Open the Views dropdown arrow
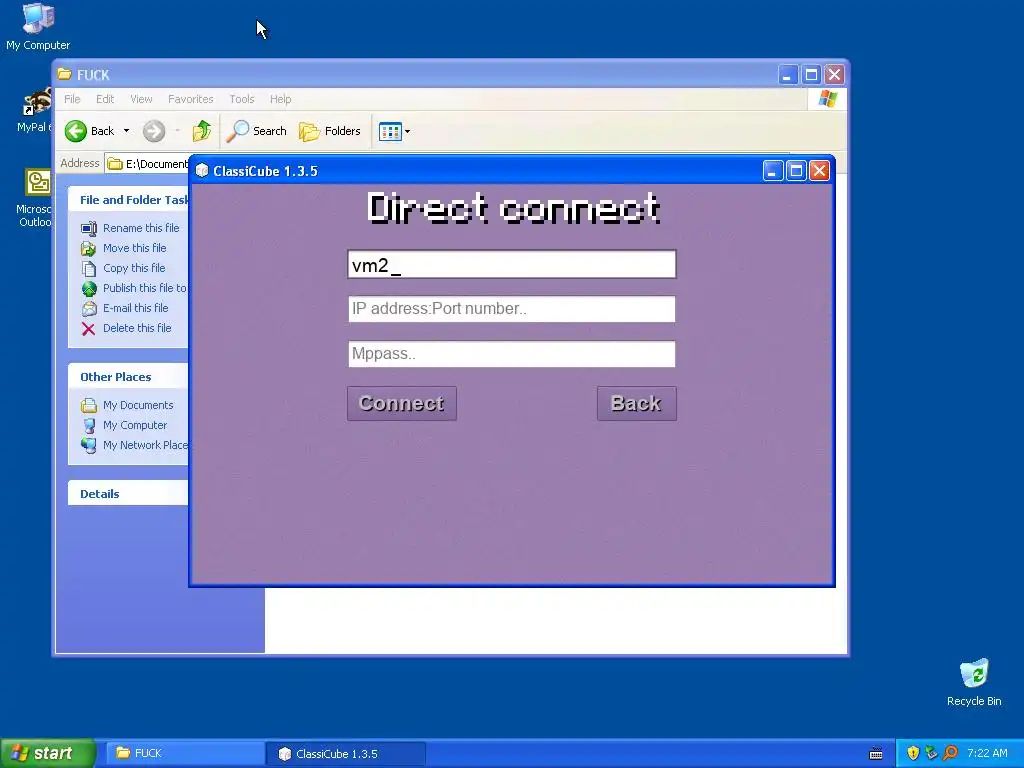This screenshot has width=1024, height=768. [x=408, y=131]
